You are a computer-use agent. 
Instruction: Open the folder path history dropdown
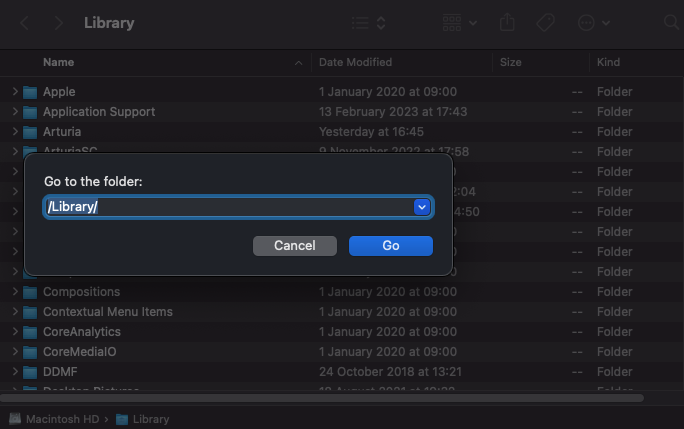point(422,207)
